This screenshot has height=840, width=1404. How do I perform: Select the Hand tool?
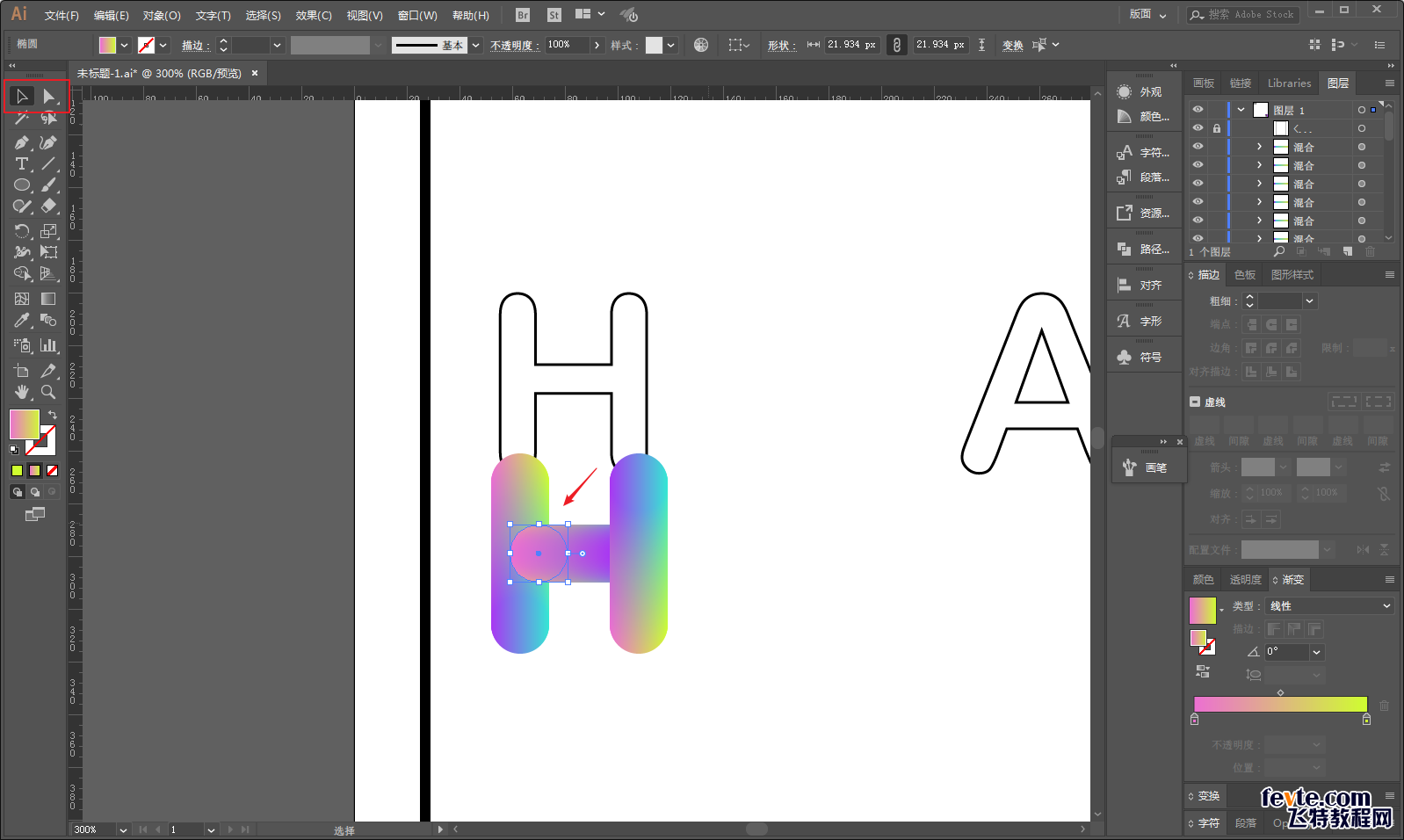[x=22, y=392]
